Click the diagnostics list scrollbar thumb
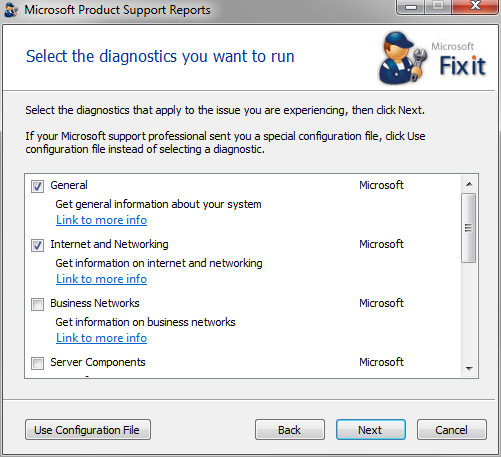The height and width of the screenshot is (457, 501). [469, 228]
